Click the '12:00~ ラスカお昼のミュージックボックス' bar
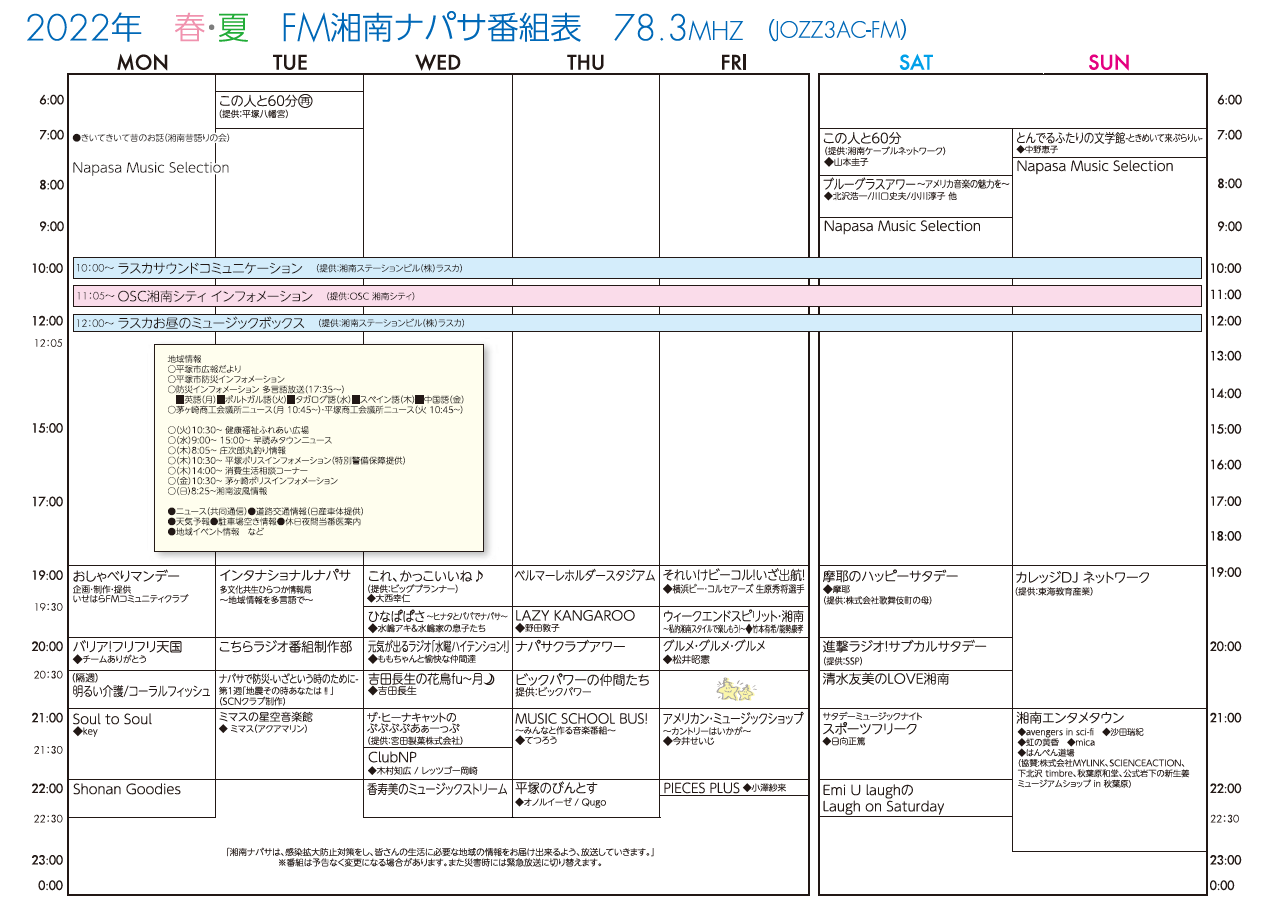Viewport: 1262px width, 902px height. (x=637, y=323)
